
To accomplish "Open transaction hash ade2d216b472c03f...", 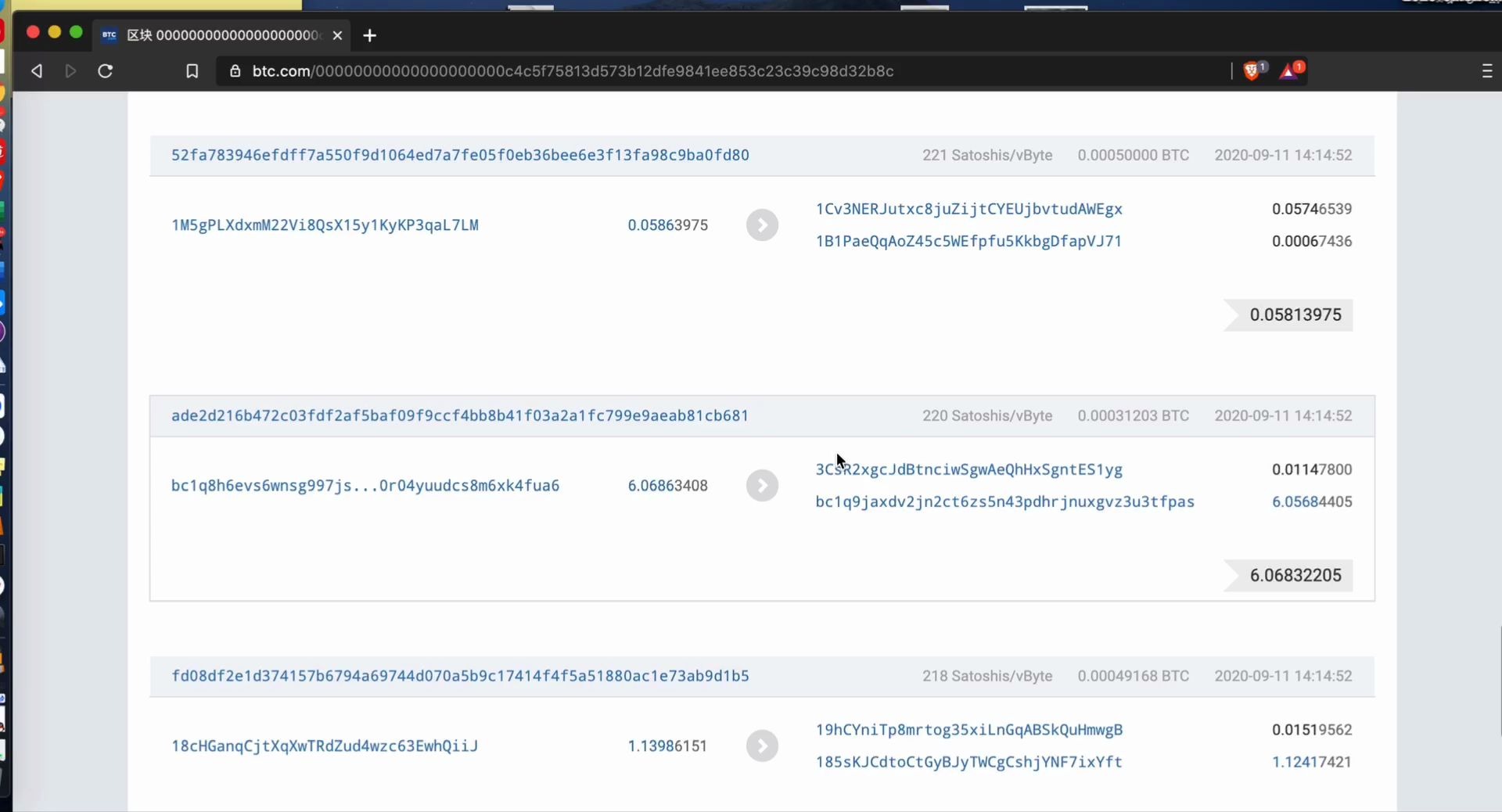I will point(460,415).
